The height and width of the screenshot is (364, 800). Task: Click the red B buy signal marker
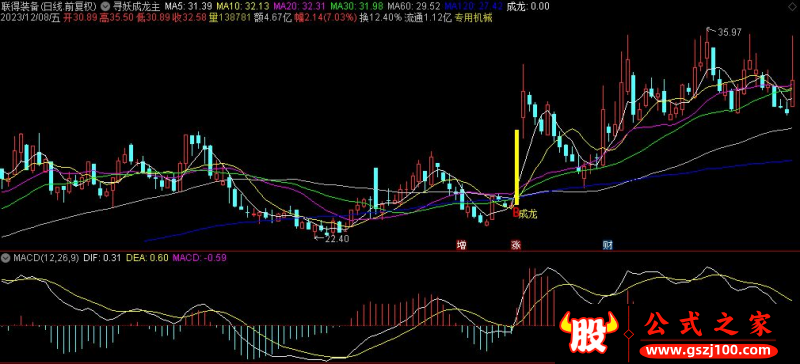(x=515, y=212)
